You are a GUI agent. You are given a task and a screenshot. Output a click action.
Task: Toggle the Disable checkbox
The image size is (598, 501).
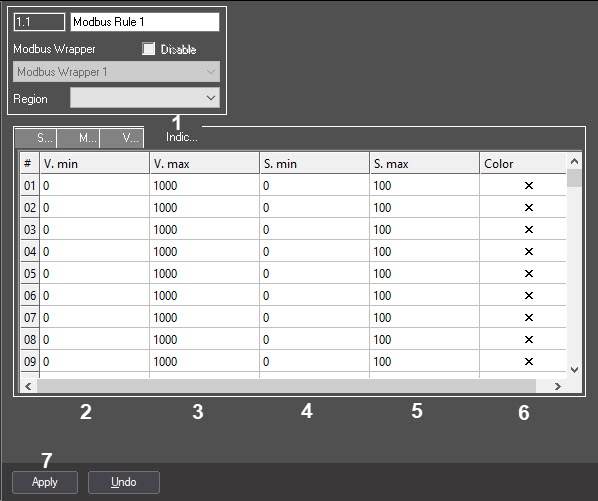(148, 49)
